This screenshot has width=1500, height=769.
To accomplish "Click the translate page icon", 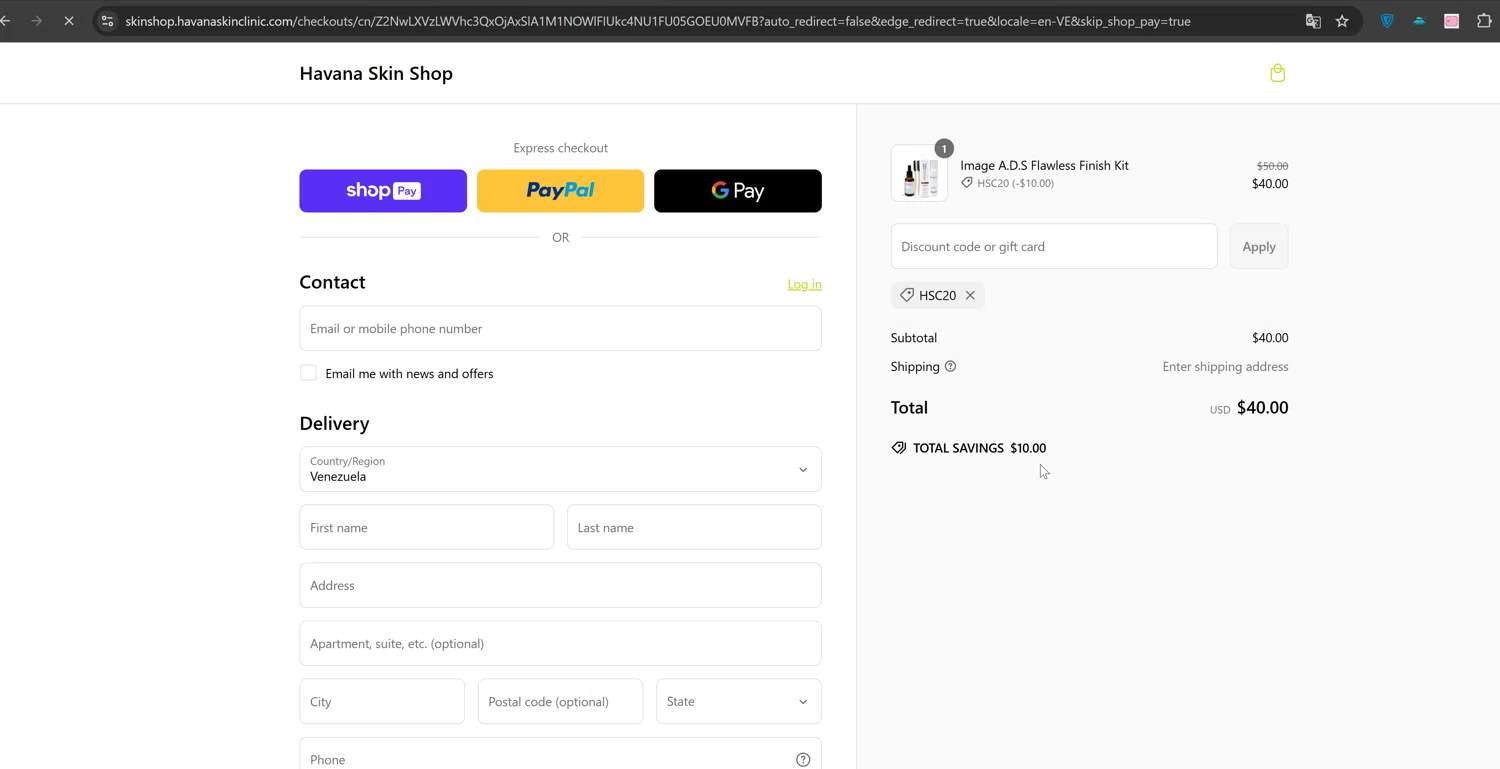I will point(1313,21).
